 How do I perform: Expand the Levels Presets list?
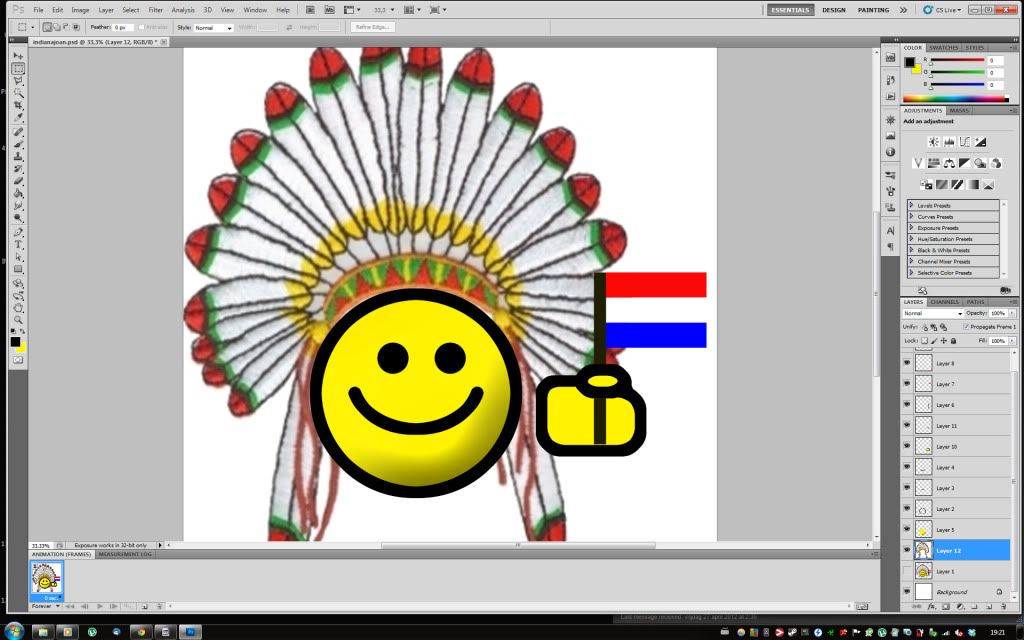pos(912,205)
